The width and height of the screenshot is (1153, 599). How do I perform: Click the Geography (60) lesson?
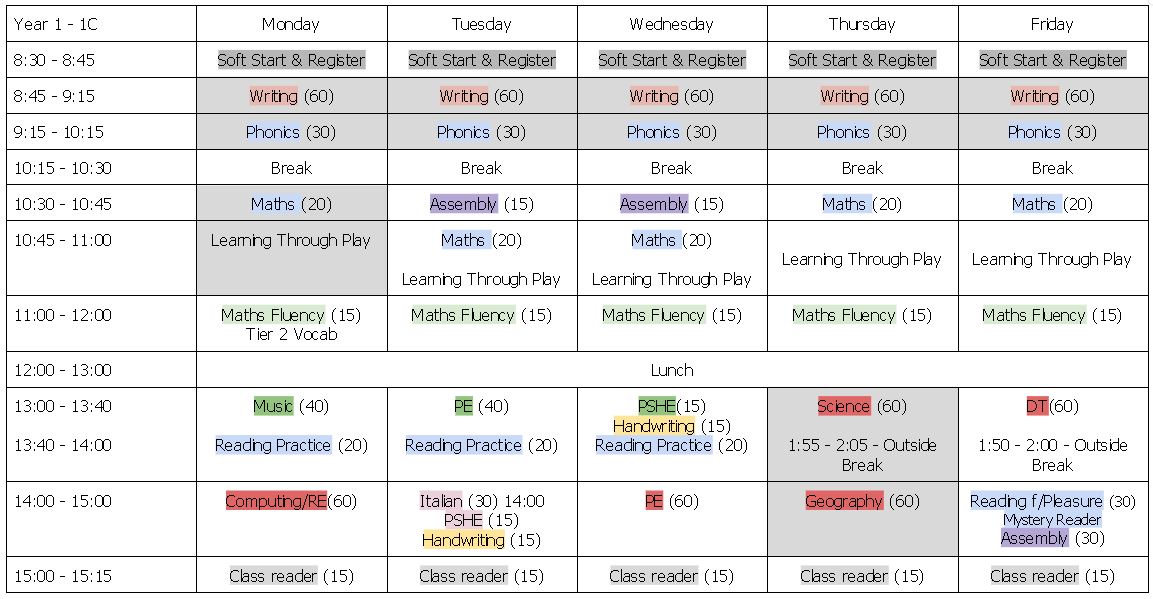pyautogui.click(x=862, y=501)
